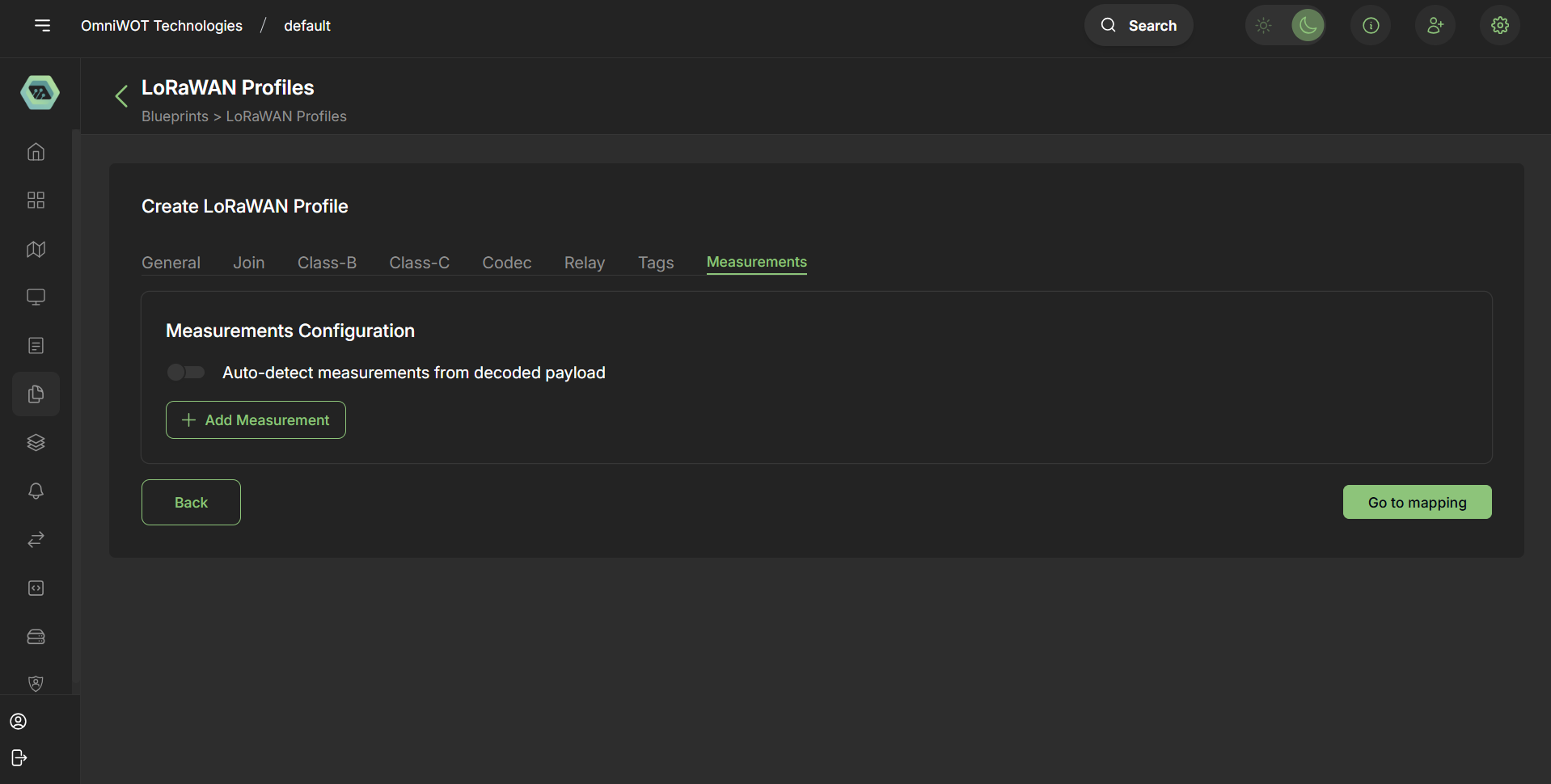1551x784 pixels.
Task: Select the Blueprints icon in the sidebar
Action: 36,394
